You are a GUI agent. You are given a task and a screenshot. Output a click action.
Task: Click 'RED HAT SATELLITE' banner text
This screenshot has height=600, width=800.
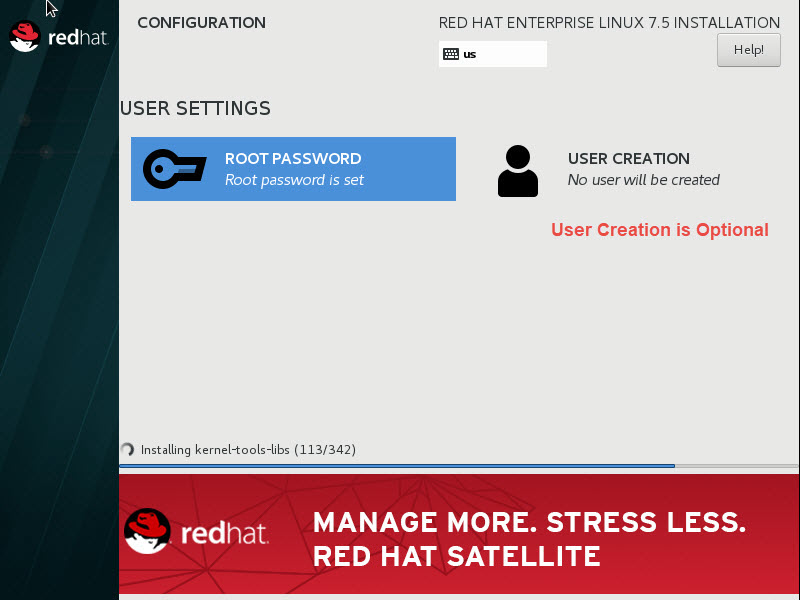tap(456, 556)
